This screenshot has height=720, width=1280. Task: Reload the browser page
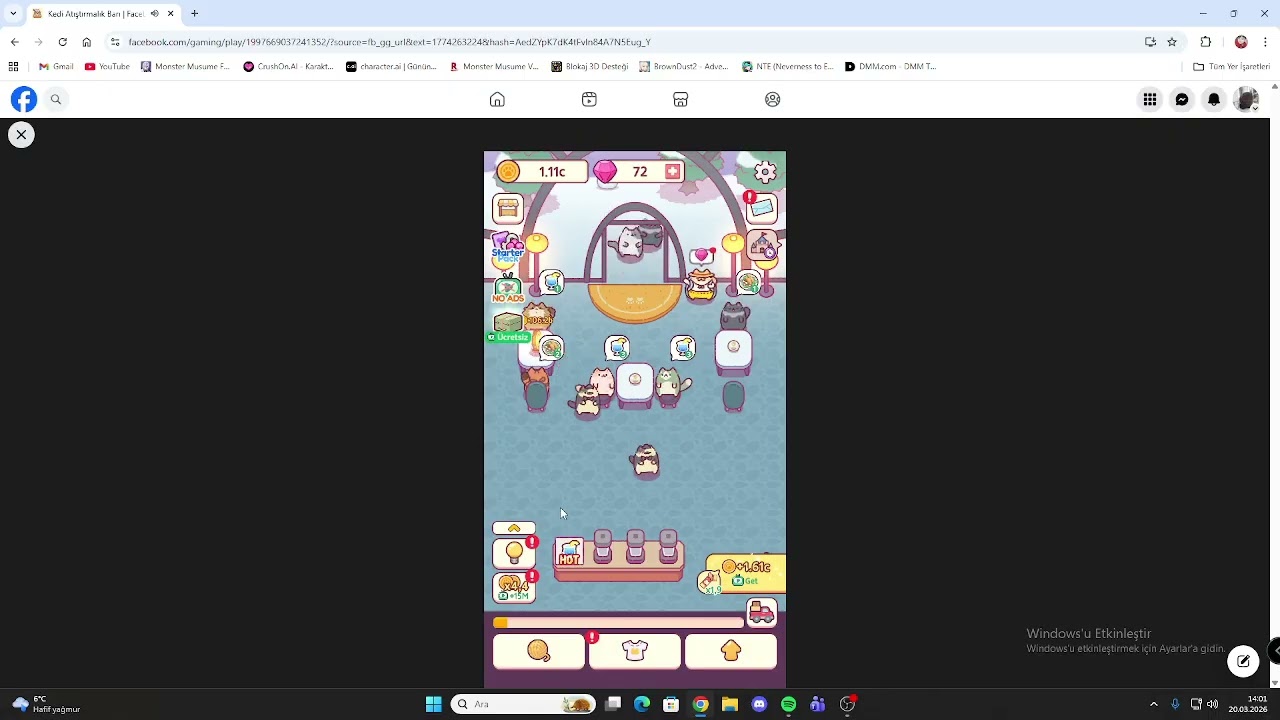click(x=62, y=42)
